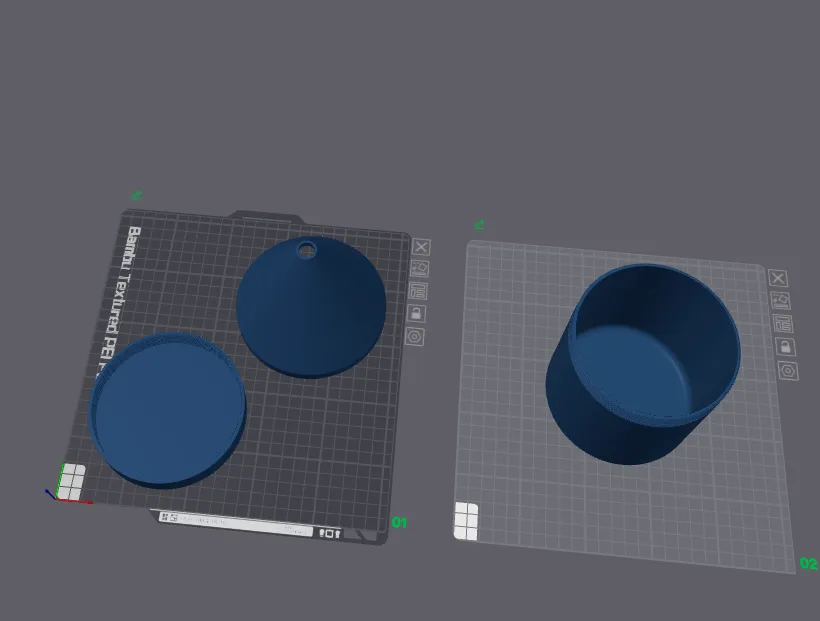Remove all objects from plate 02
This screenshot has height=621, width=820.
click(778, 278)
